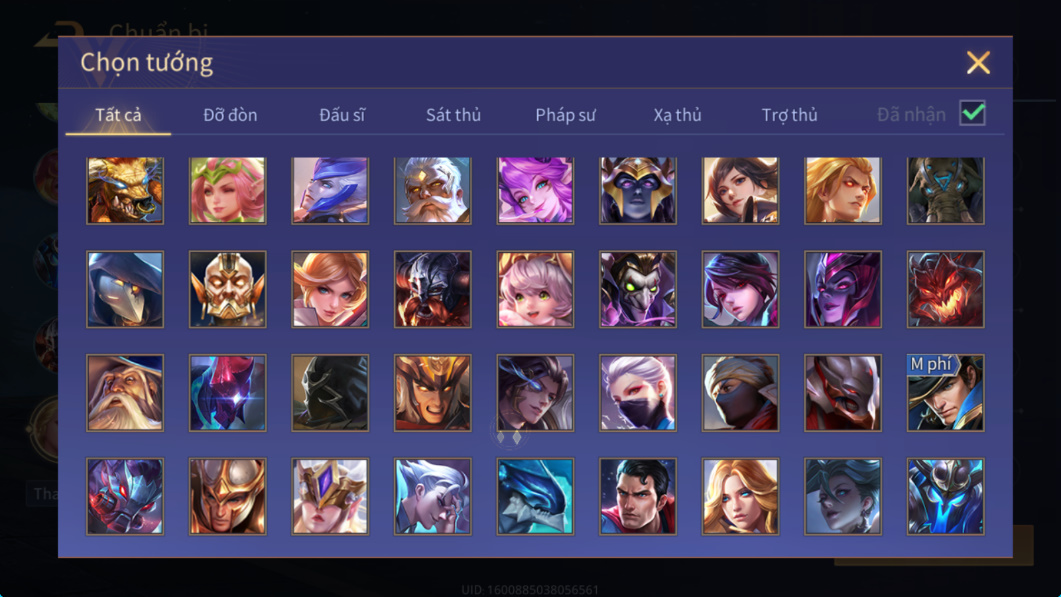Viewport: 1061px width, 597px height.
Task: Choose the red demon-faced hero
Action: click(945, 290)
